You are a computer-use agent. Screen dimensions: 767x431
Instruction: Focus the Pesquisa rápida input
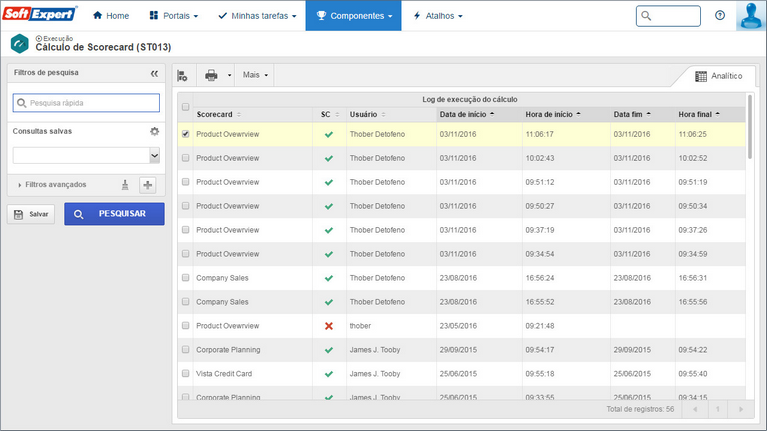pyautogui.click(x=86, y=103)
